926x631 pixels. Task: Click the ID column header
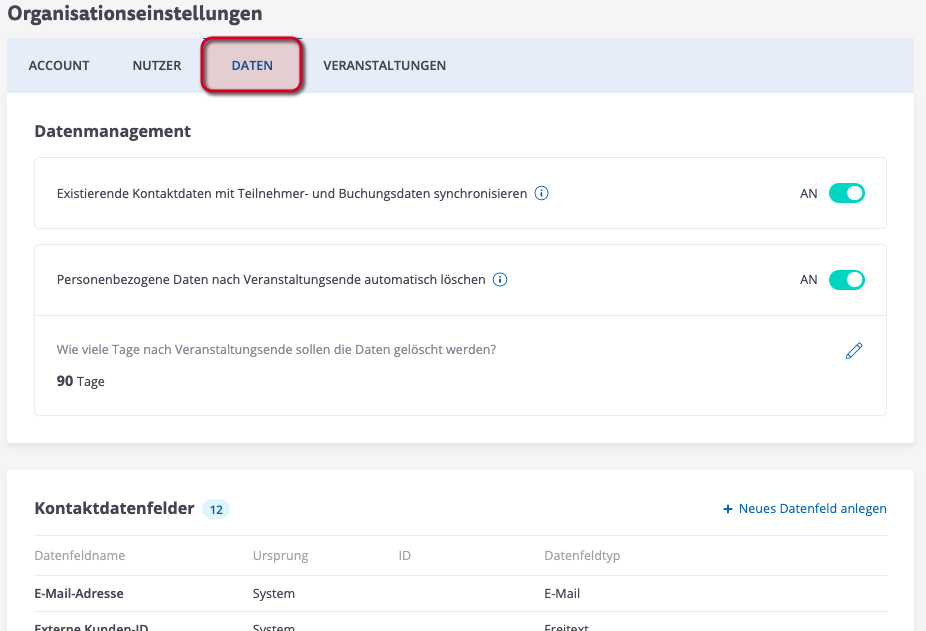pyautogui.click(x=405, y=556)
